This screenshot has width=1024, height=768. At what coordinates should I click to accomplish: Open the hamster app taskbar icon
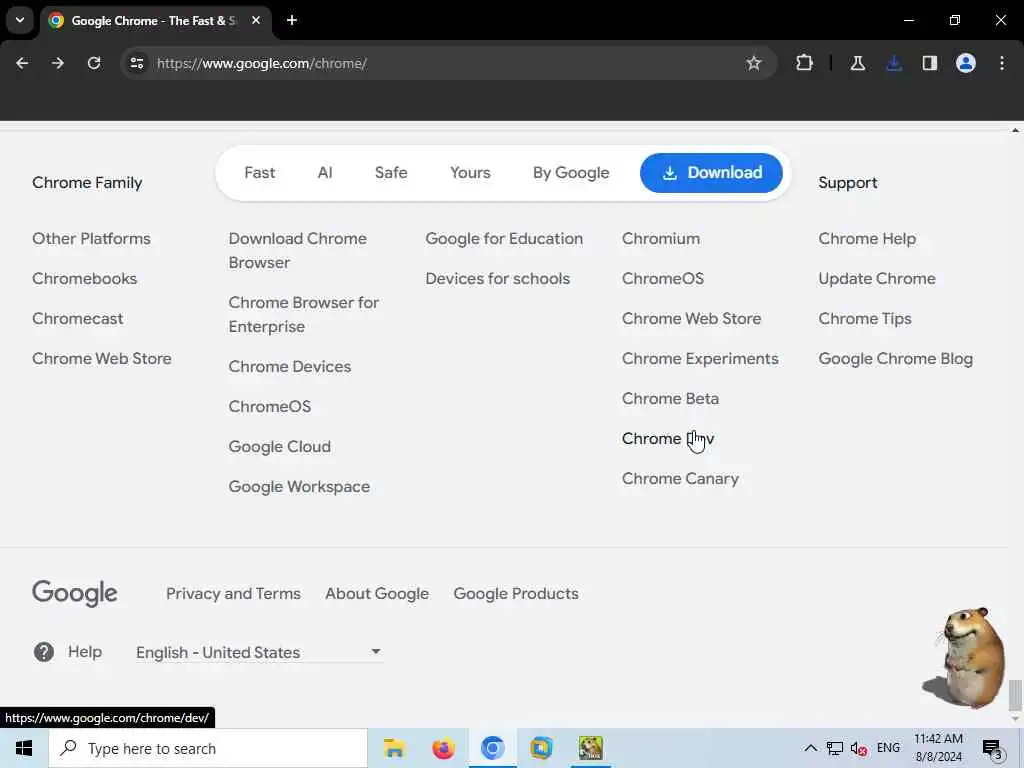(590, 748)
